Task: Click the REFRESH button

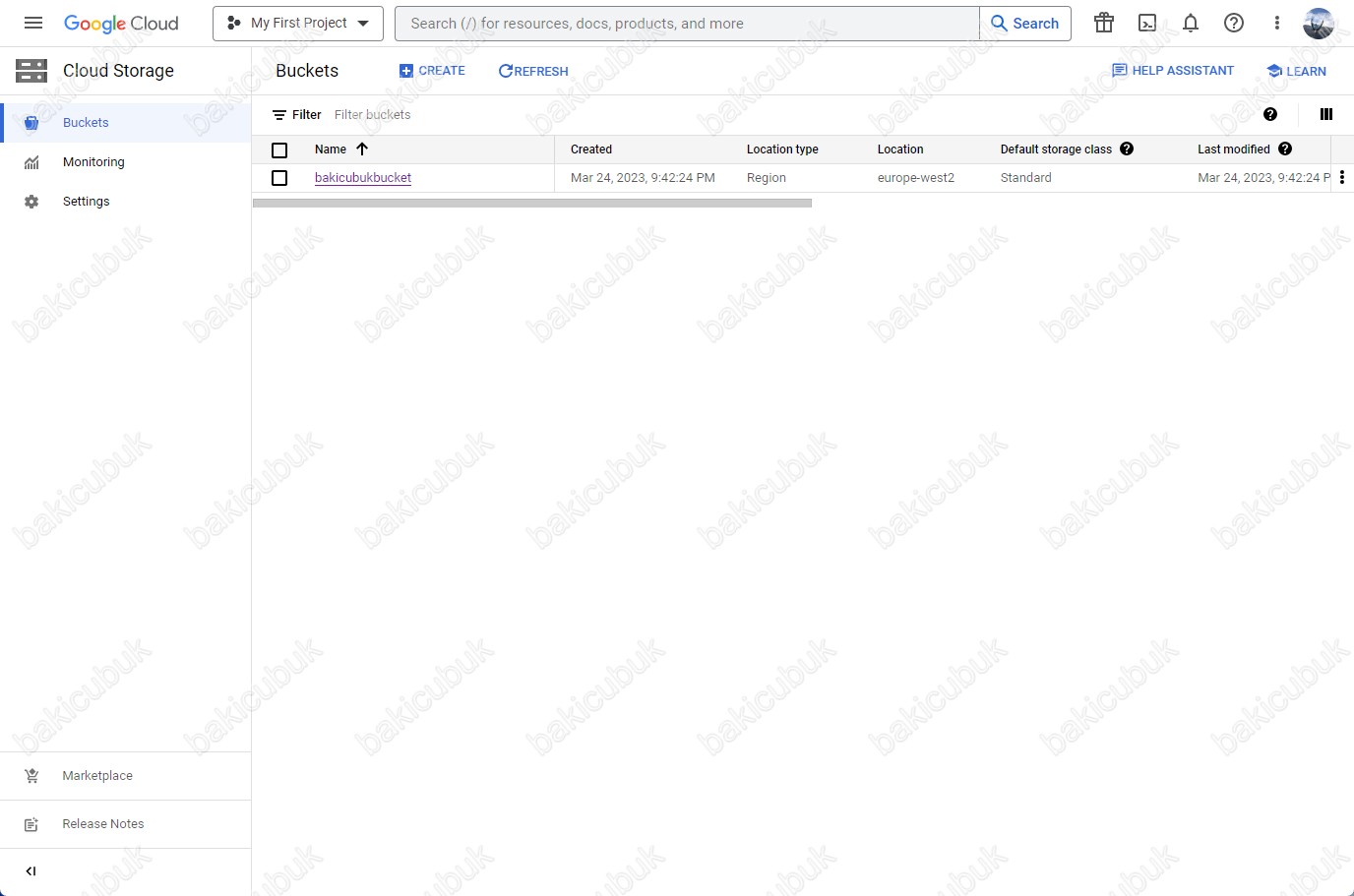Action: click(533, 71)
